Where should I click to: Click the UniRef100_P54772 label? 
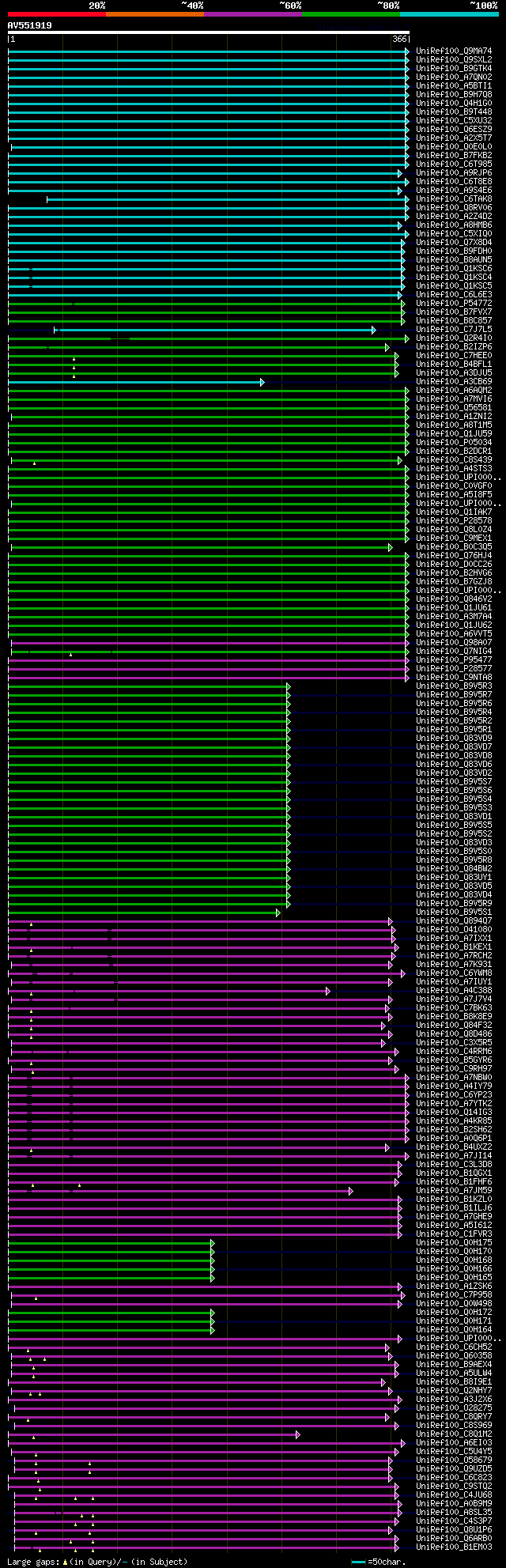pos(454,304)
